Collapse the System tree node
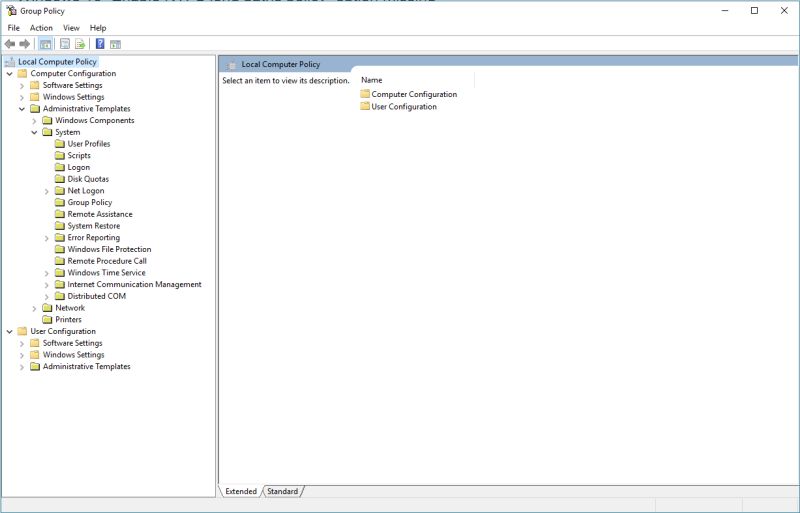The image size is (800, 513). pyautogui.click(x=34, y=132)
